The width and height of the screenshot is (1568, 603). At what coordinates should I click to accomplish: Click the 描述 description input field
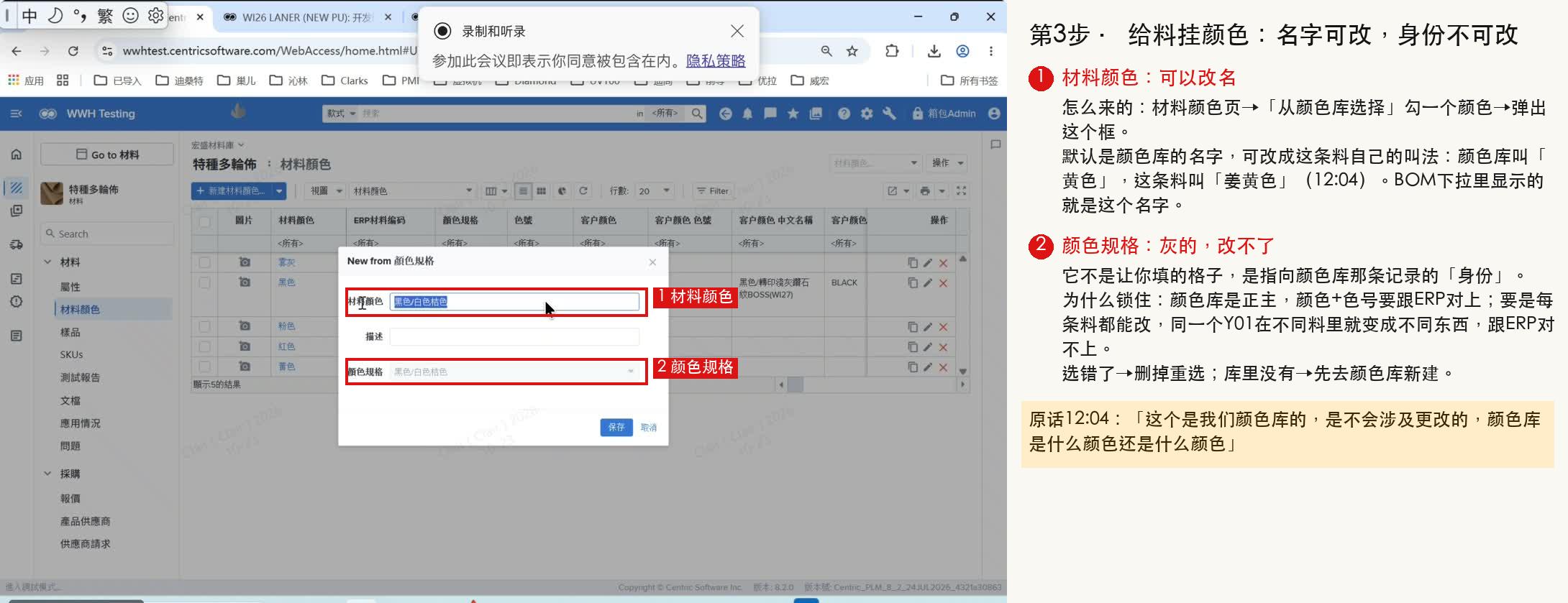(x=514, y=336)
